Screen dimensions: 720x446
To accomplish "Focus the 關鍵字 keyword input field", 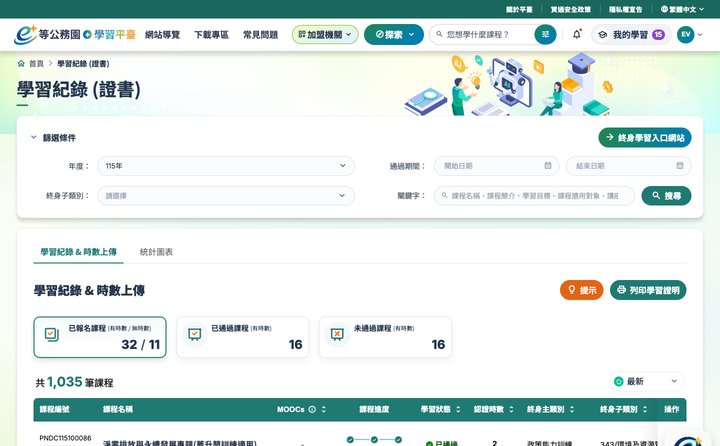I will (534, 196).
